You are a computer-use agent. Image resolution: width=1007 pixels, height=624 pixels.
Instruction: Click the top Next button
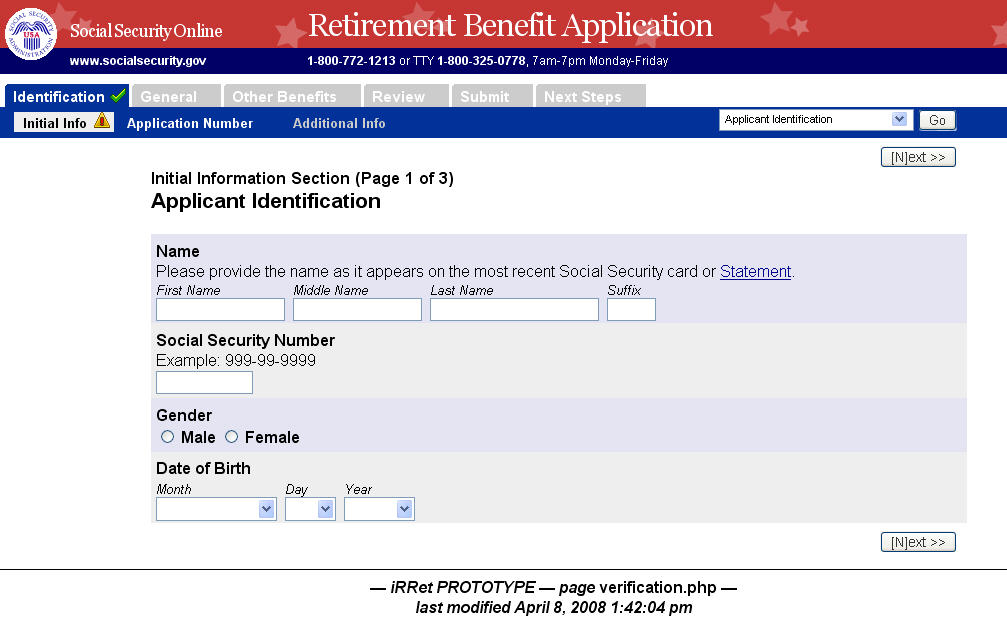click(918, 157)
